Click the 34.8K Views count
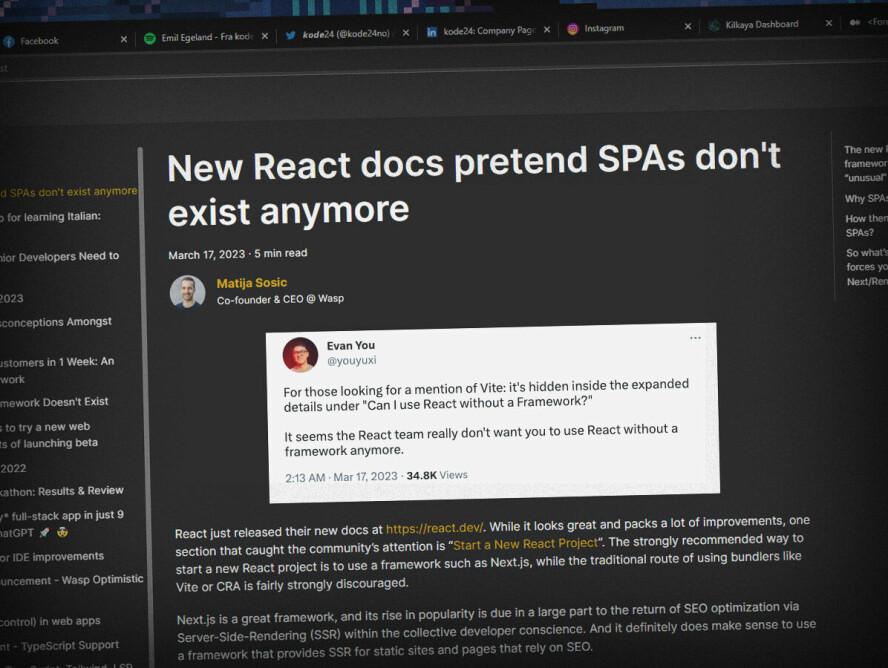 pos(437,475)
